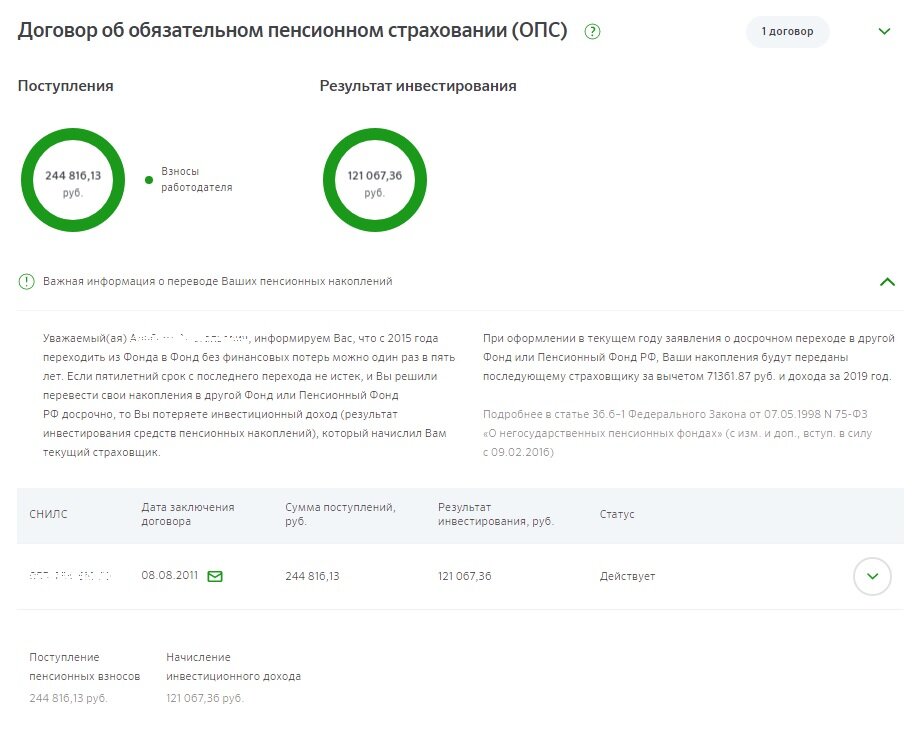Click the blurred СНИЛС number in the contract row
Screen dimensions: 922x730
point(69,576)
